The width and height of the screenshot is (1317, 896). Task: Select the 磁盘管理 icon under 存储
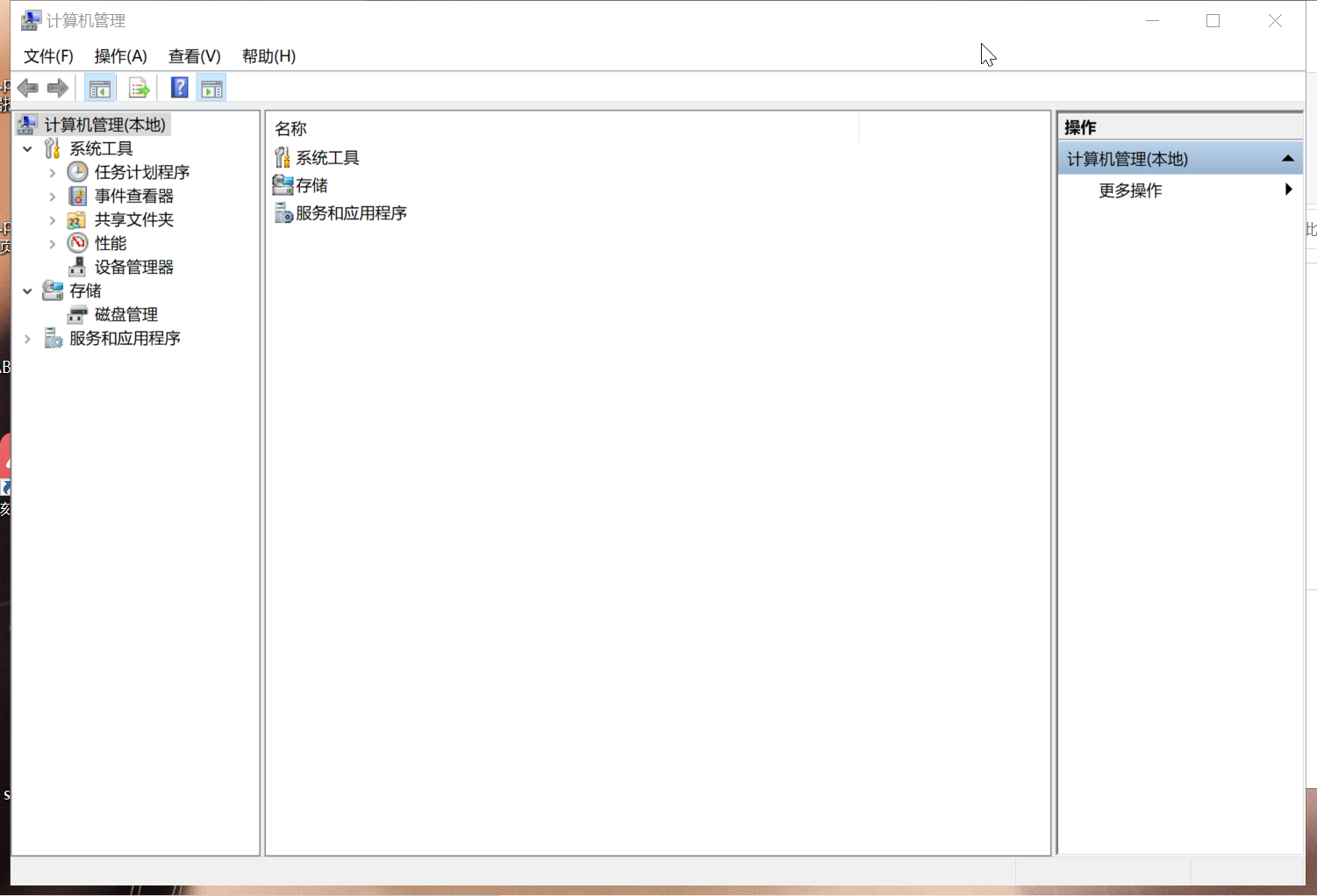76,314
